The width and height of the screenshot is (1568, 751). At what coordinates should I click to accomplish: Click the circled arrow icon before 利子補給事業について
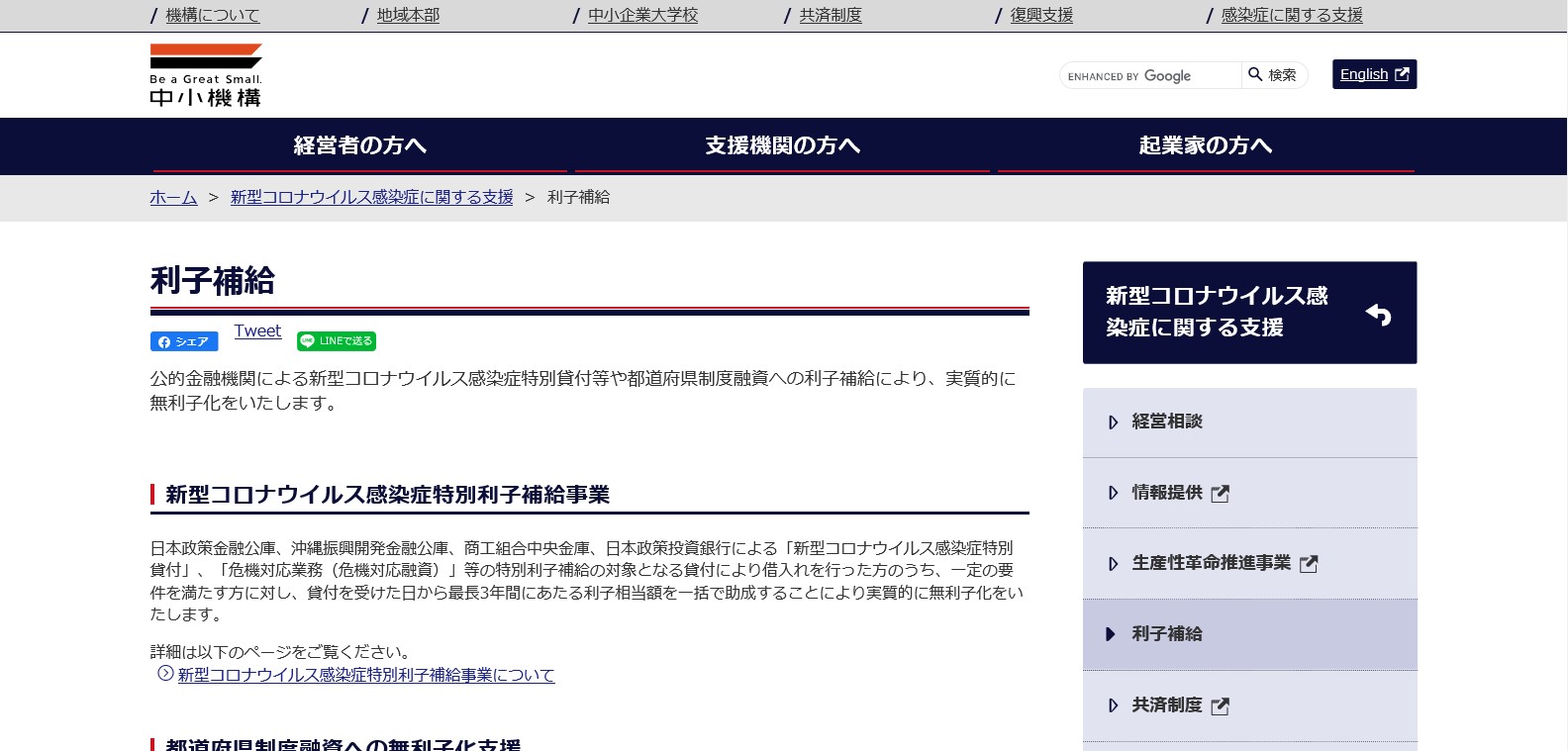click(165, 674)
